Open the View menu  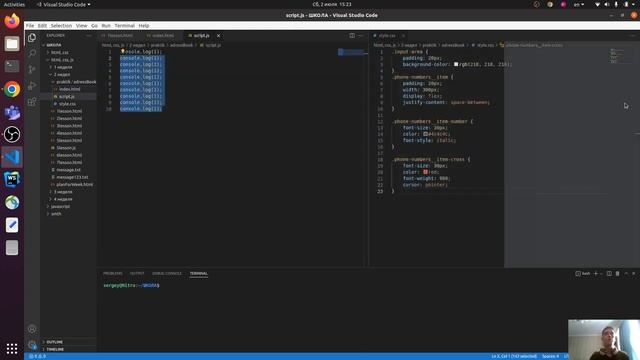pyautogui.click(x=82, y=25)
